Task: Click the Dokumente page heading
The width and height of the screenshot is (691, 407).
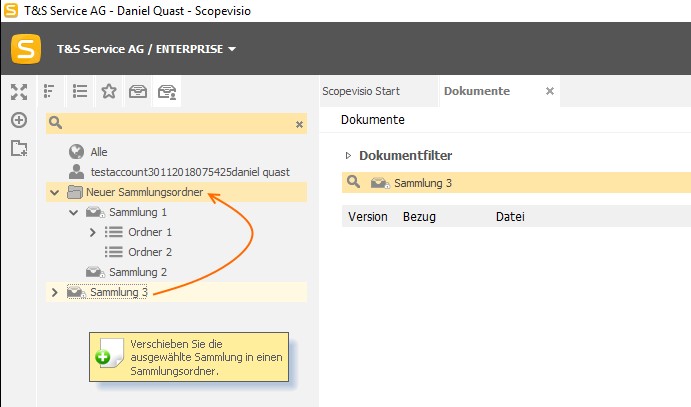Action: coord(373,120)
